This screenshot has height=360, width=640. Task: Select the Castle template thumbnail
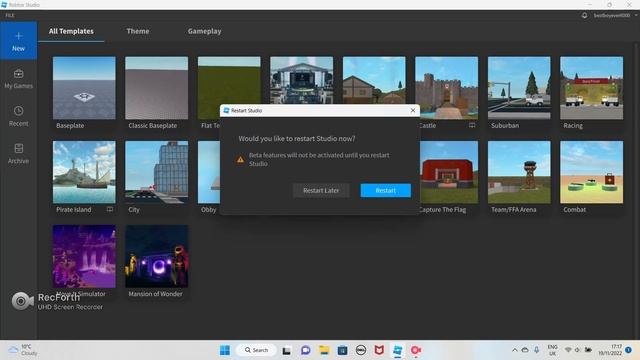tap(447, 88)
